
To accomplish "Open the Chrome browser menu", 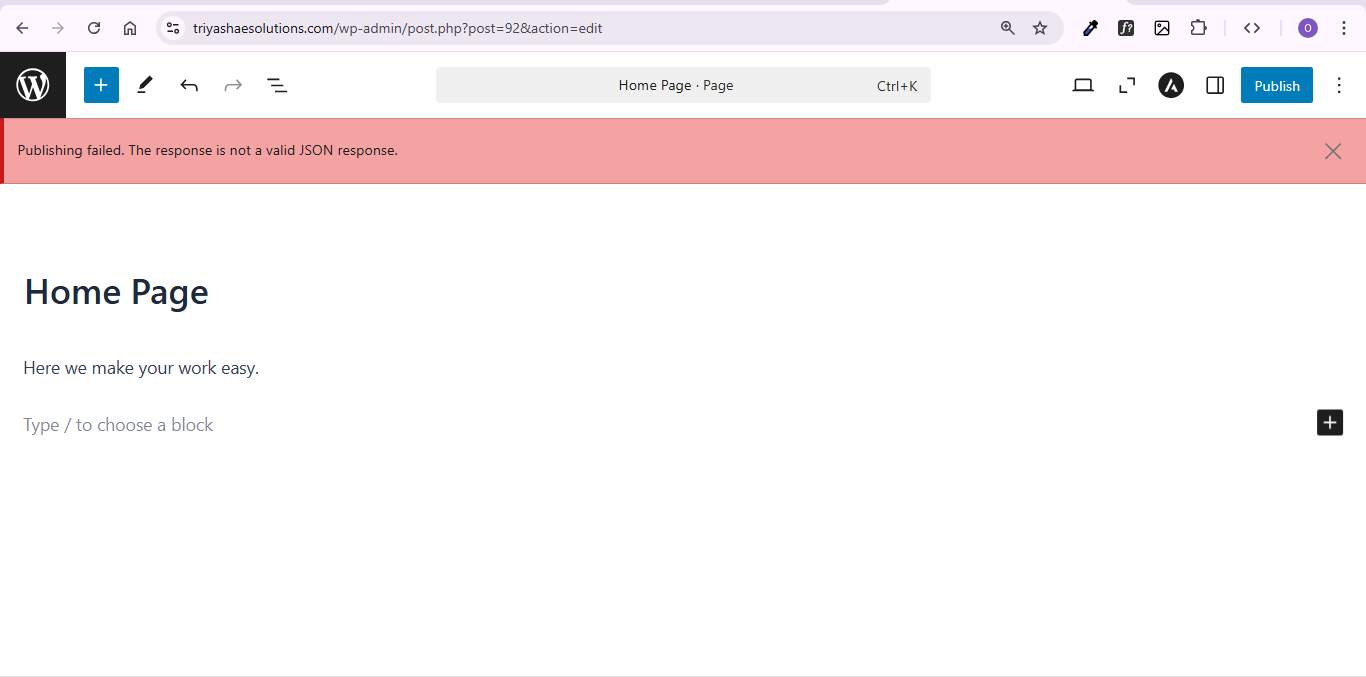I will pyautogui.click(x=1344, y=27).
